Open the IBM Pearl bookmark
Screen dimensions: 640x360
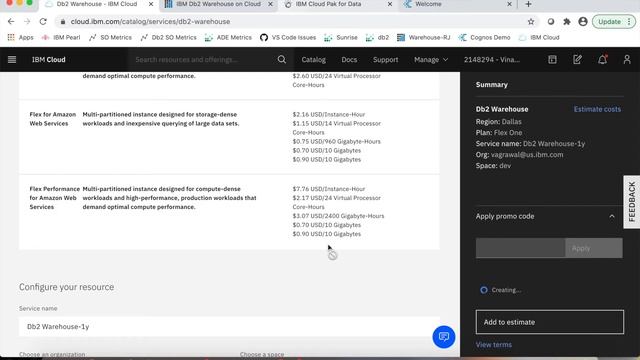pos(61,38)
